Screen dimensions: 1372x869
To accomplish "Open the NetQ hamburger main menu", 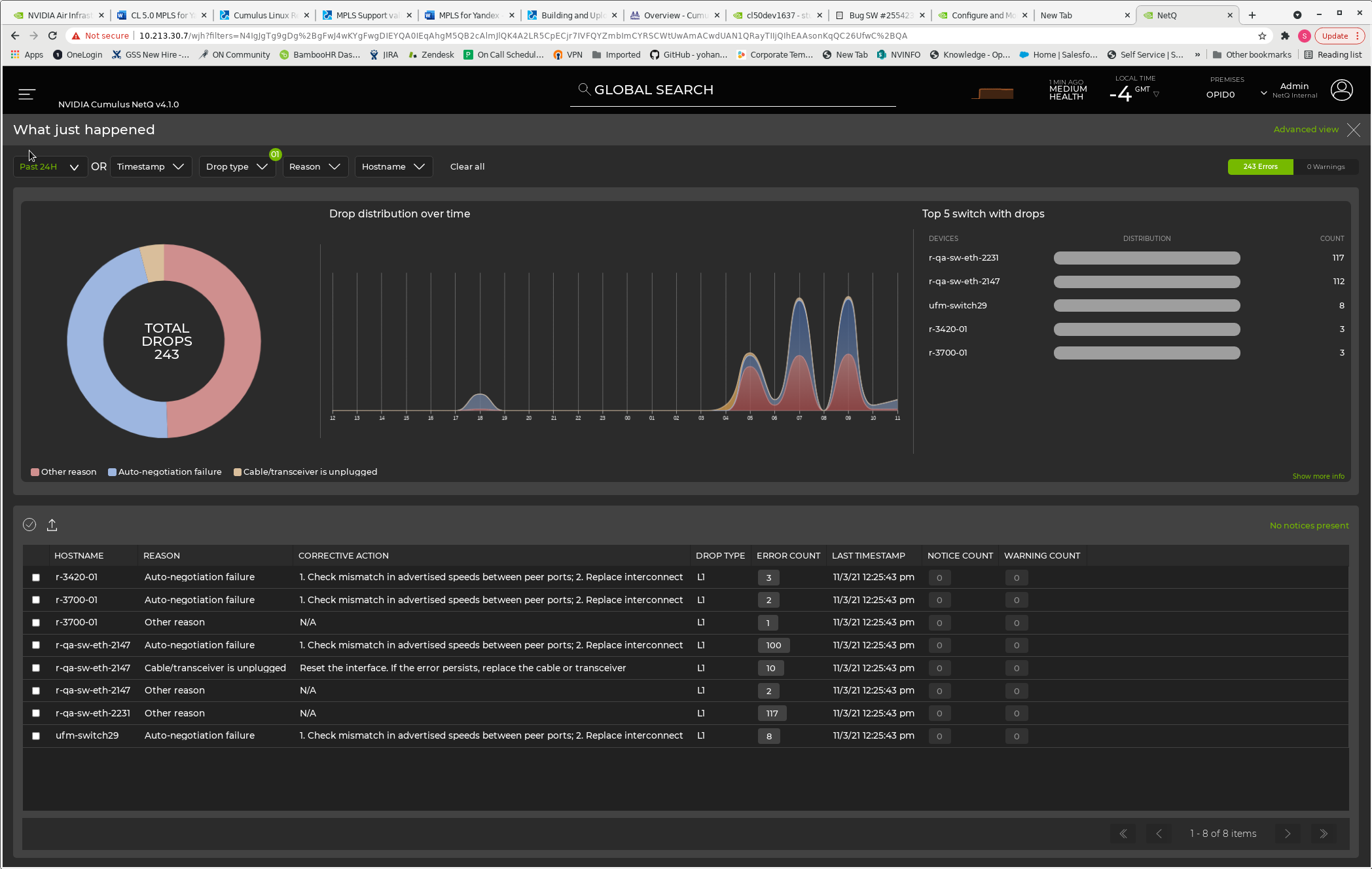I will point(27,94).
